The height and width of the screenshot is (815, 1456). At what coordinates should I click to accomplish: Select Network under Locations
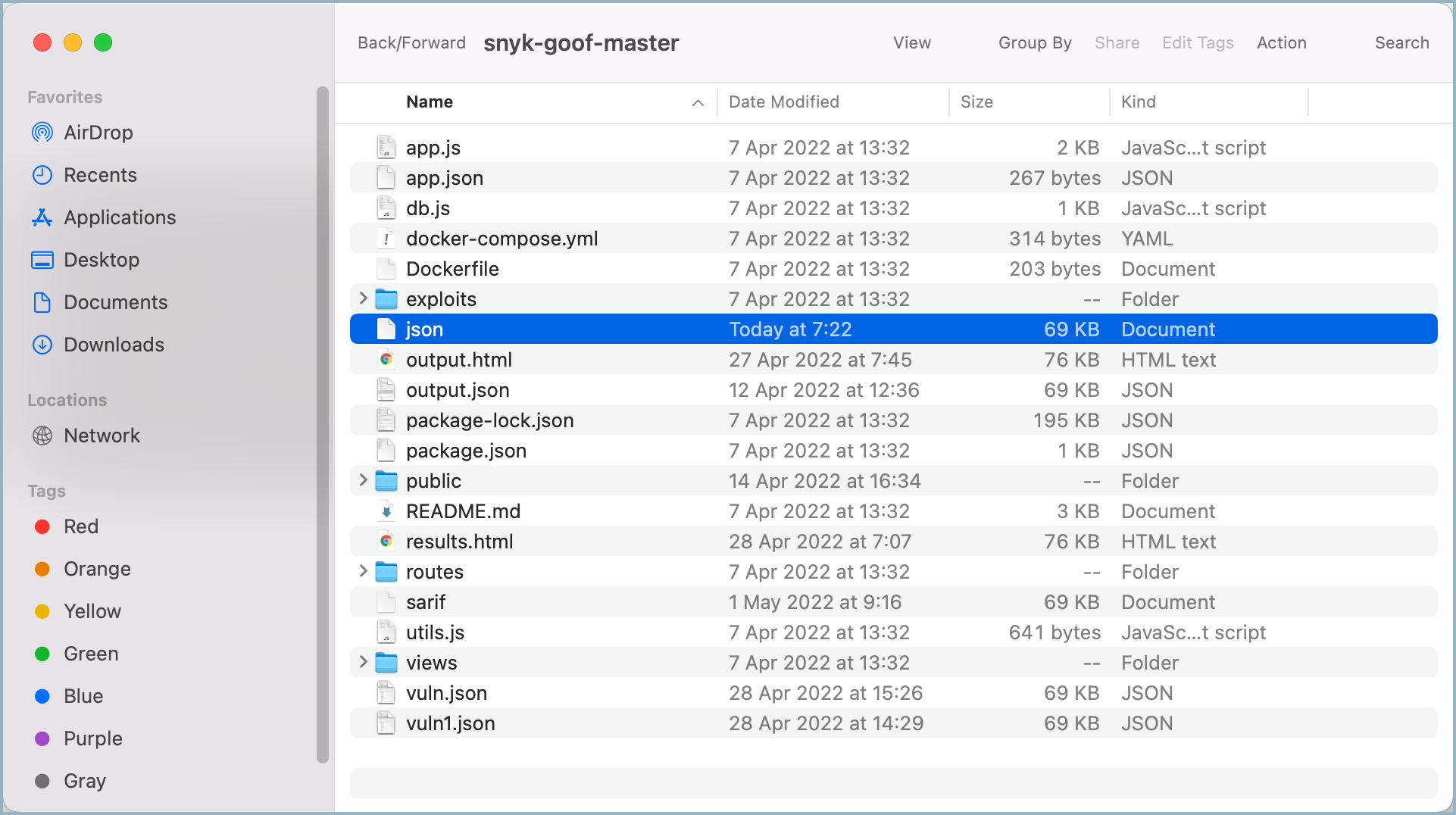tap(102, 435)
